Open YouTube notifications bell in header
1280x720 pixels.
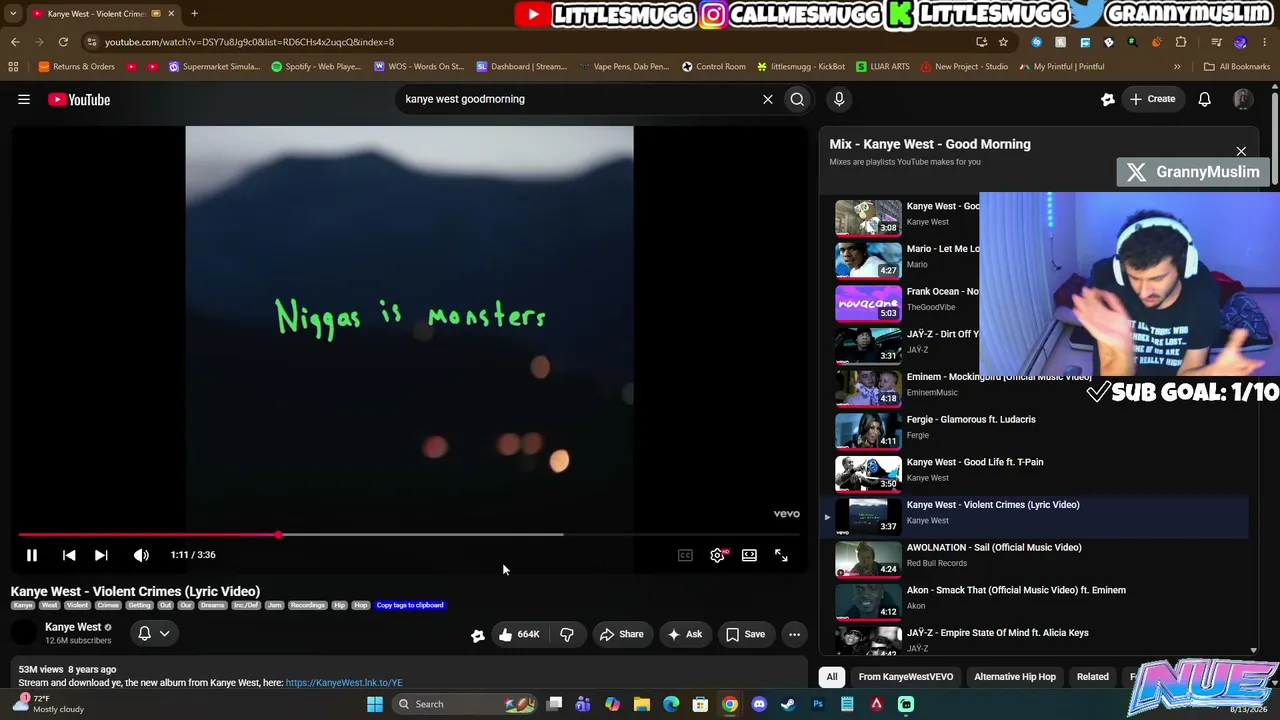[1205, 99]
